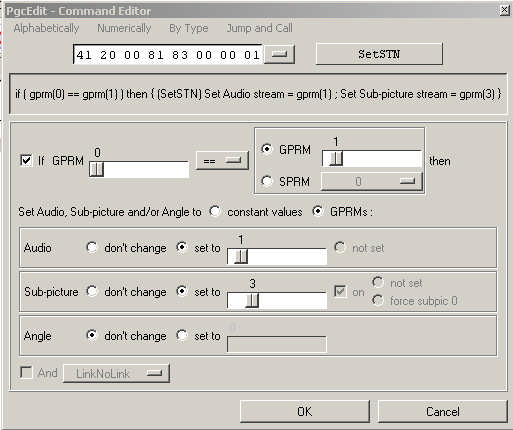Open the By Type menu
The height and width of the screenshot is (430, 513).
pos(189,28)
